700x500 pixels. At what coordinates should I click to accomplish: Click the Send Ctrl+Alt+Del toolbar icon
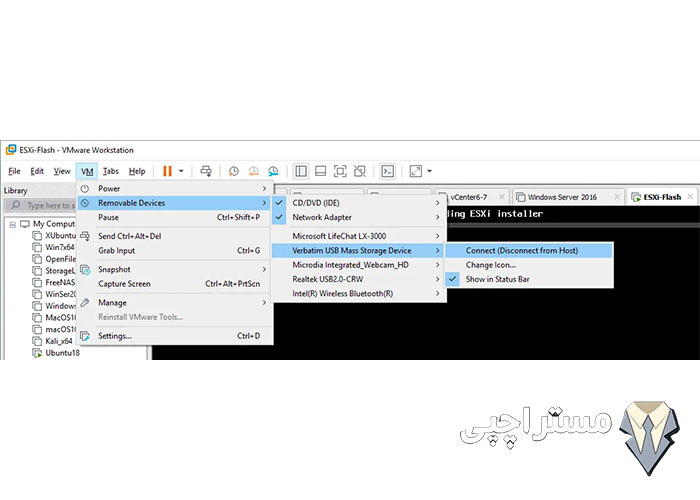tap(206, 171)
